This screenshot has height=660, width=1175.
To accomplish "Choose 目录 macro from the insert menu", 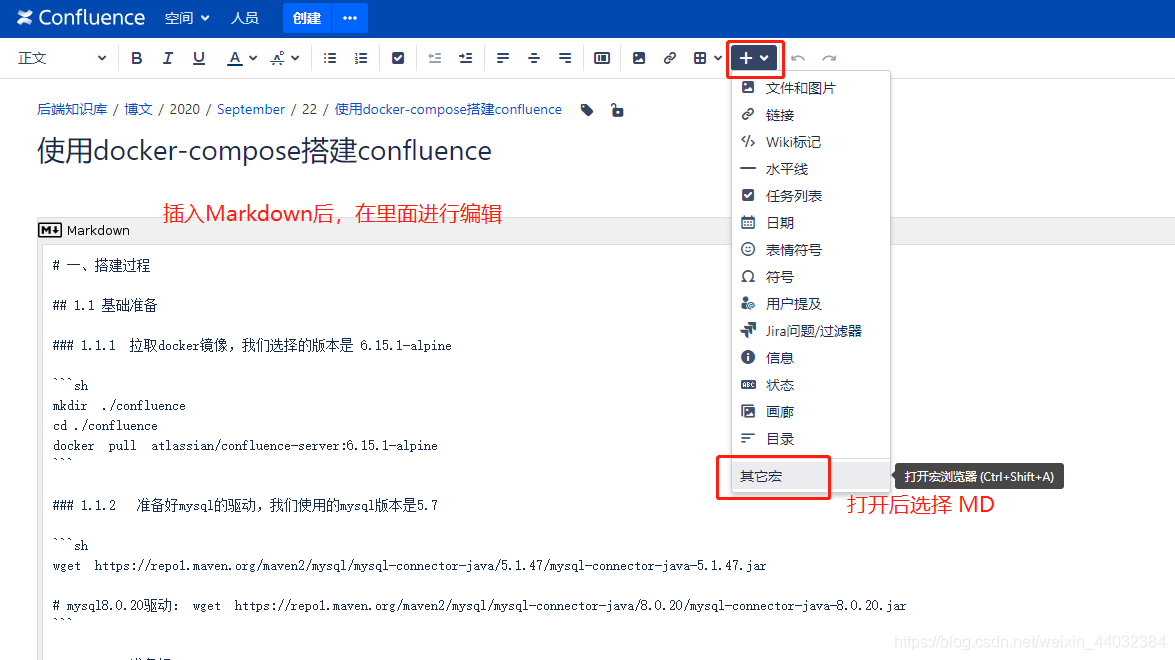I will [811, 438].
